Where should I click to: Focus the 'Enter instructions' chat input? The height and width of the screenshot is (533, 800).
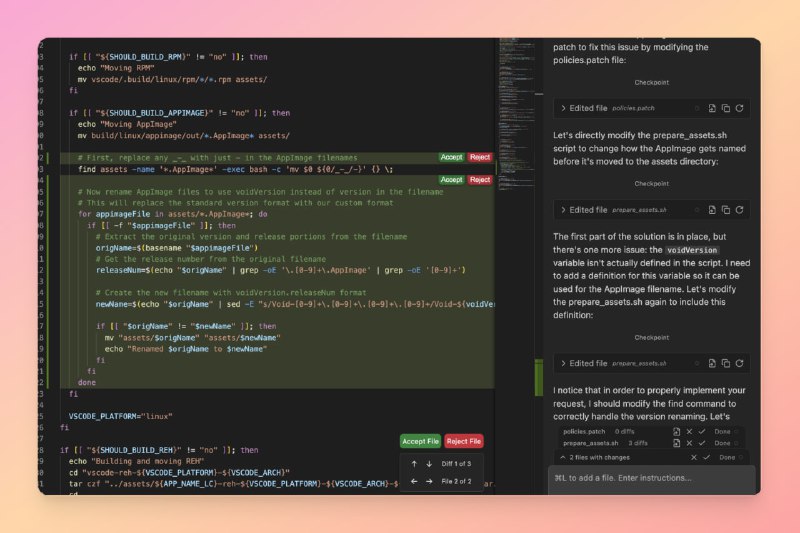650,478
